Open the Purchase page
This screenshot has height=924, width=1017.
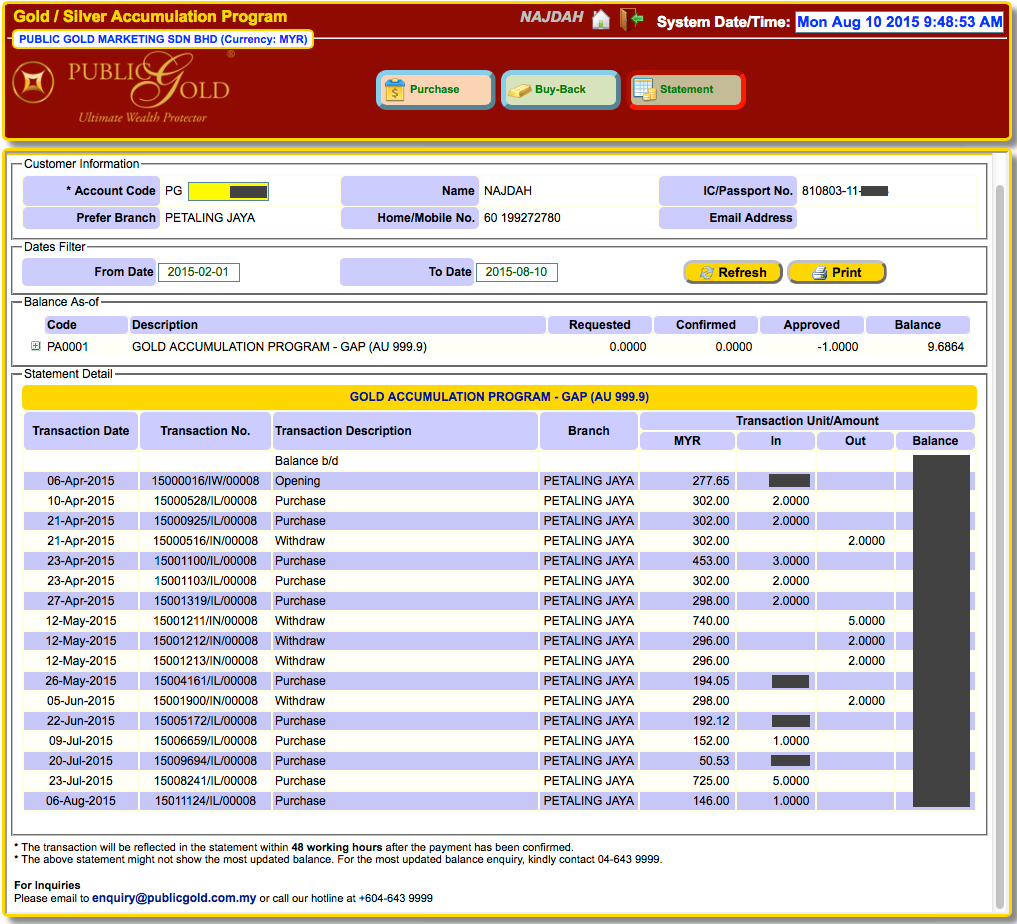pos(435,90)
